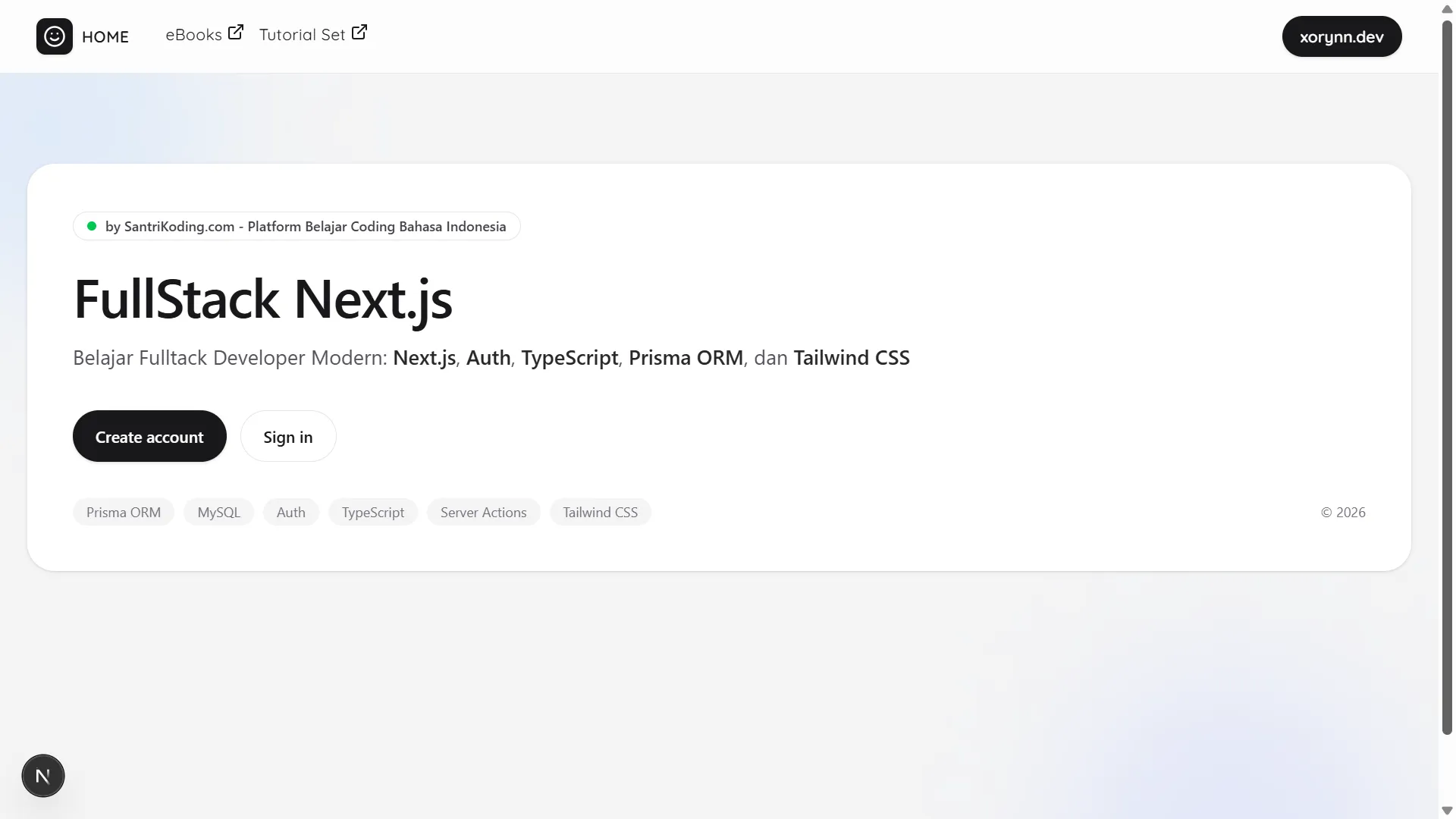Open the Next.js dev tools indicator
The width and height of the screenshot is (1456, 819).
tap(43, 776)
